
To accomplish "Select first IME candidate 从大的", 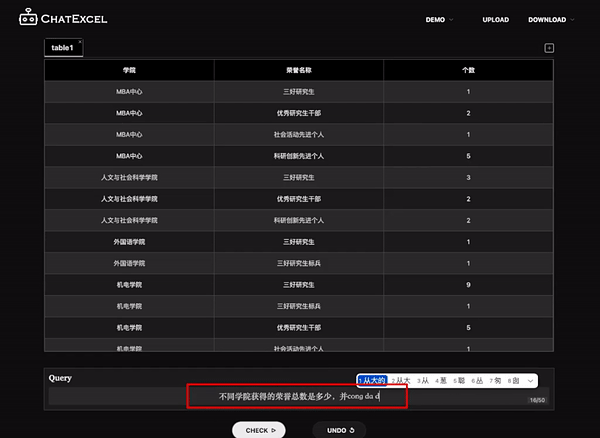I will (x=372, y=381).
